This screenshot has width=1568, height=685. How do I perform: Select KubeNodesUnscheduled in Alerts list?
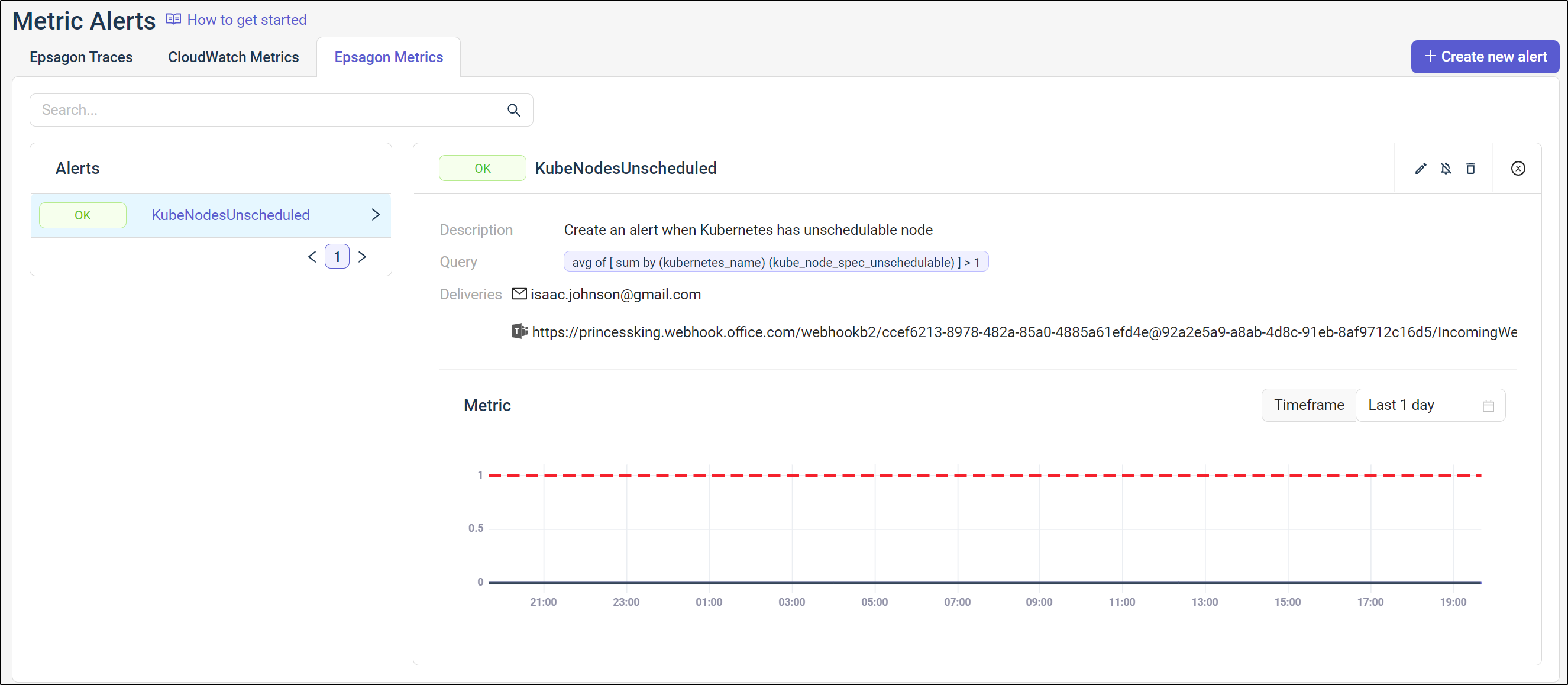pyautogui.click(x=211, y=215)
